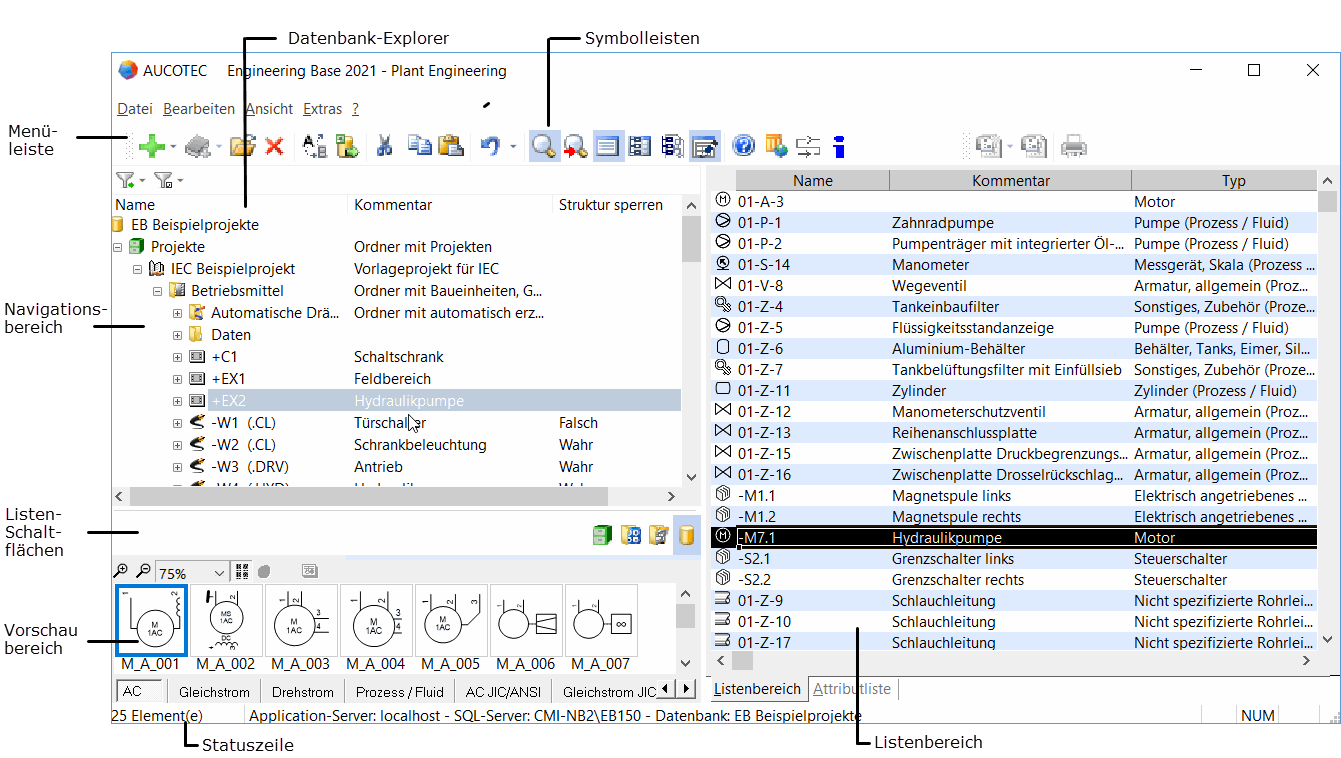Click the paste clipboard icon
Image resolution: width=1341 pixels, height=758 pixels.
[451, 147]
